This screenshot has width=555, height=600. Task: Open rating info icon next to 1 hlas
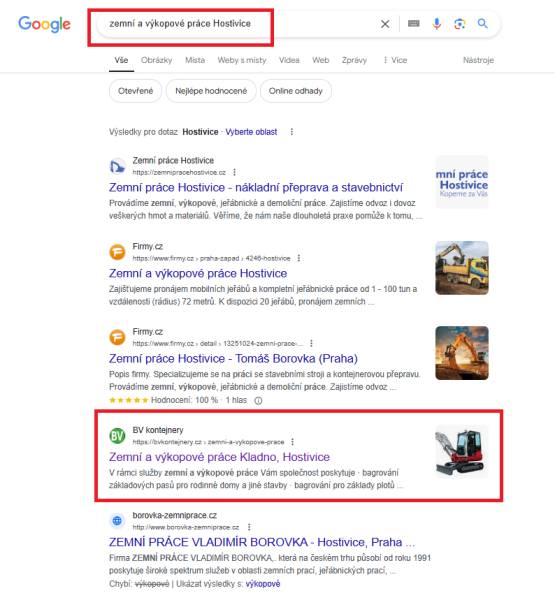coord(258,401)
